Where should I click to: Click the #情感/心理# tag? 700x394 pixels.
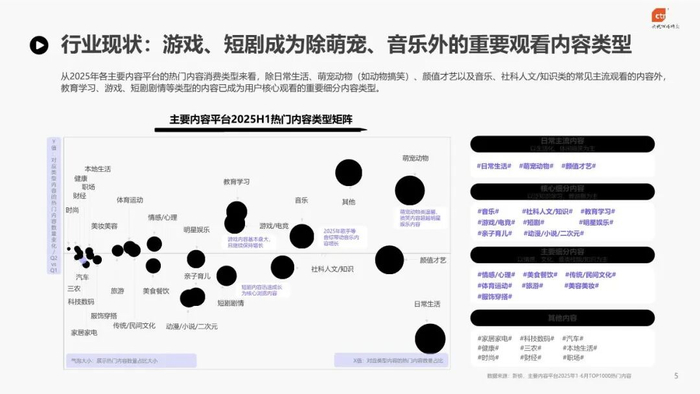(x=496, y=275)
